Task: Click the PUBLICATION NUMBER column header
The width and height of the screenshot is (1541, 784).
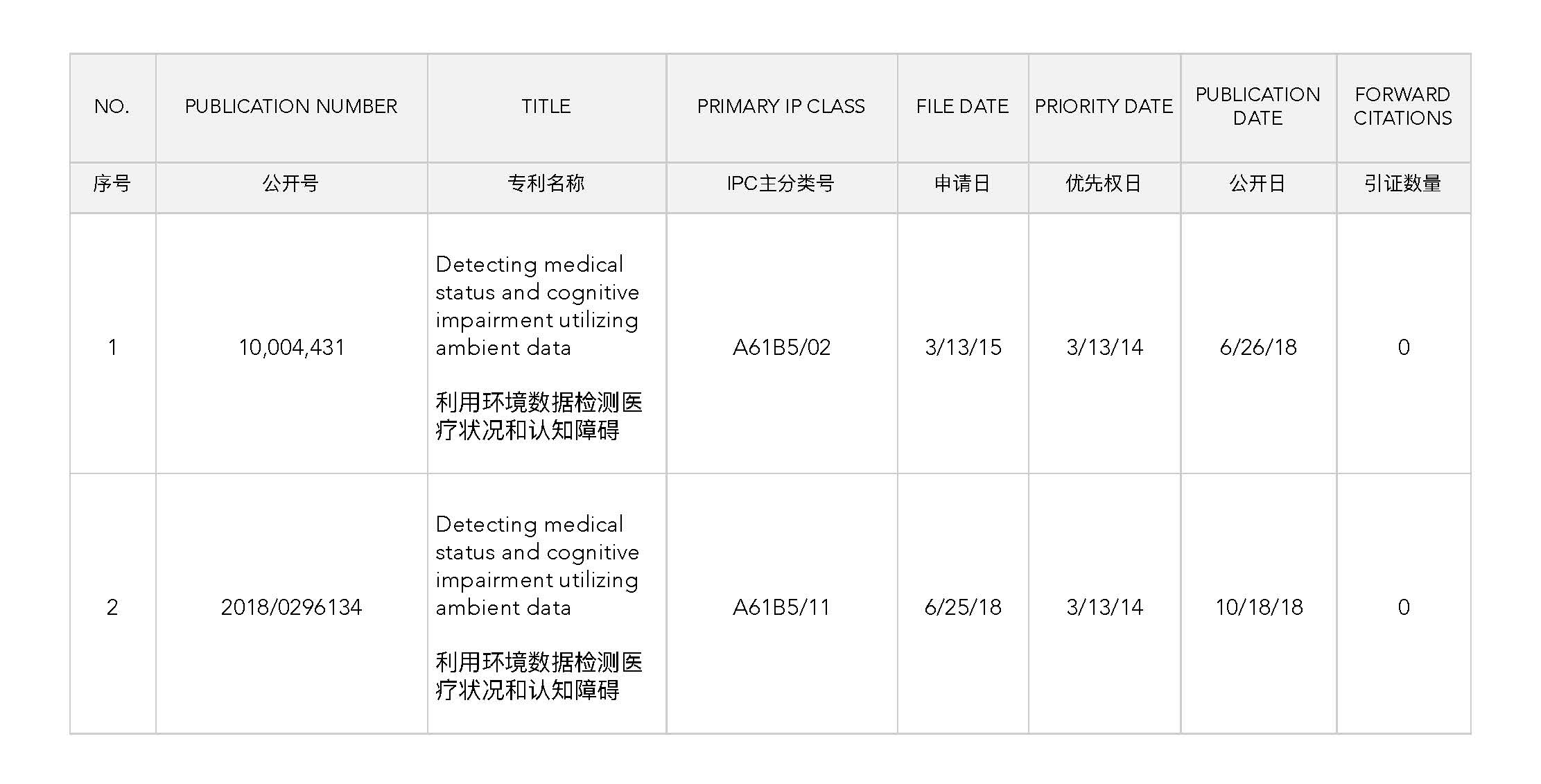Action: tap(291, 107)
